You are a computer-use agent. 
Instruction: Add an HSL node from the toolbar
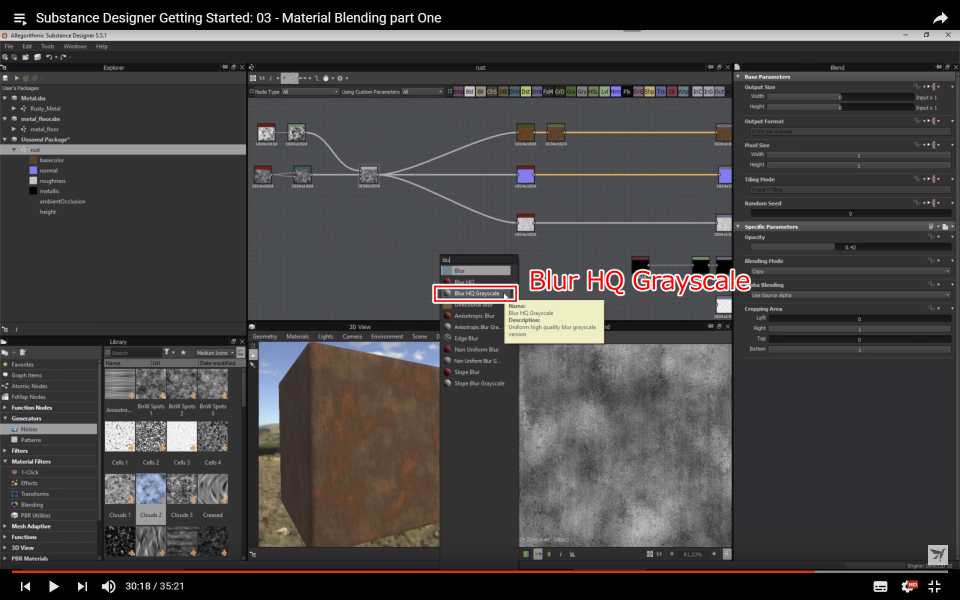pyautogui.click(x=593, y=91)
